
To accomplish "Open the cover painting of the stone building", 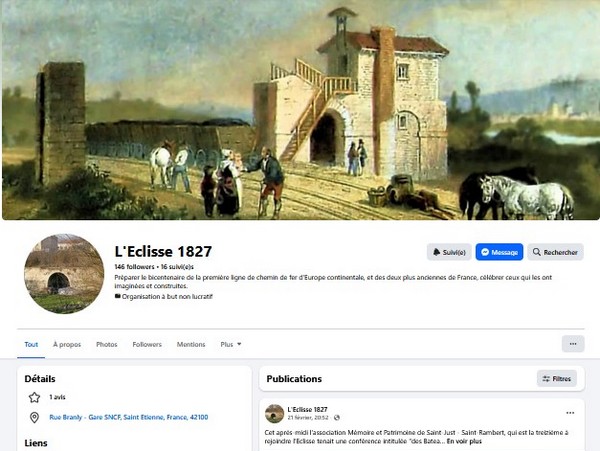I will [300, 110].
